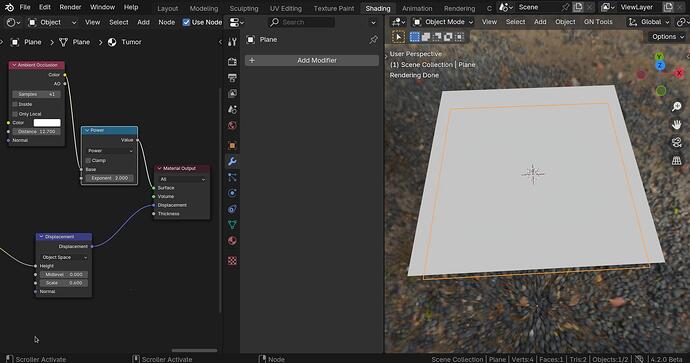Click the red X axis gizmo
Viewport: 690px width, 363px height.
click(680, 73)
